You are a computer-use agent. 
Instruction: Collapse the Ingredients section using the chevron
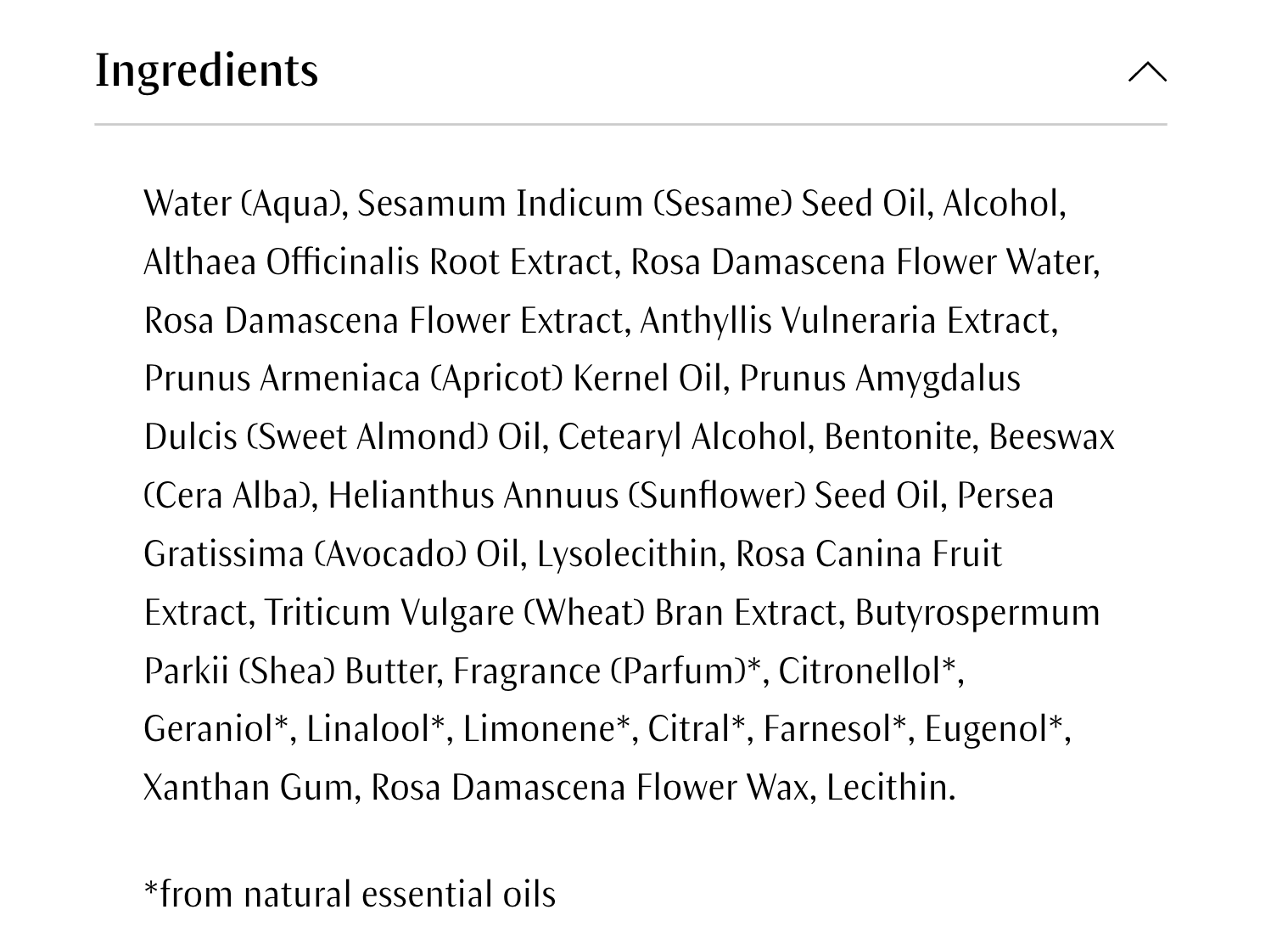(1147, 72)
